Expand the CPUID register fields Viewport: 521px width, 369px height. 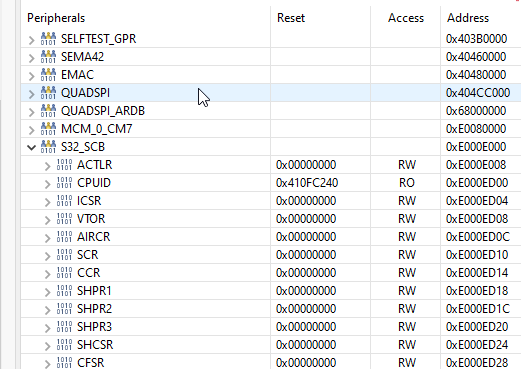(x=47, y=184)
